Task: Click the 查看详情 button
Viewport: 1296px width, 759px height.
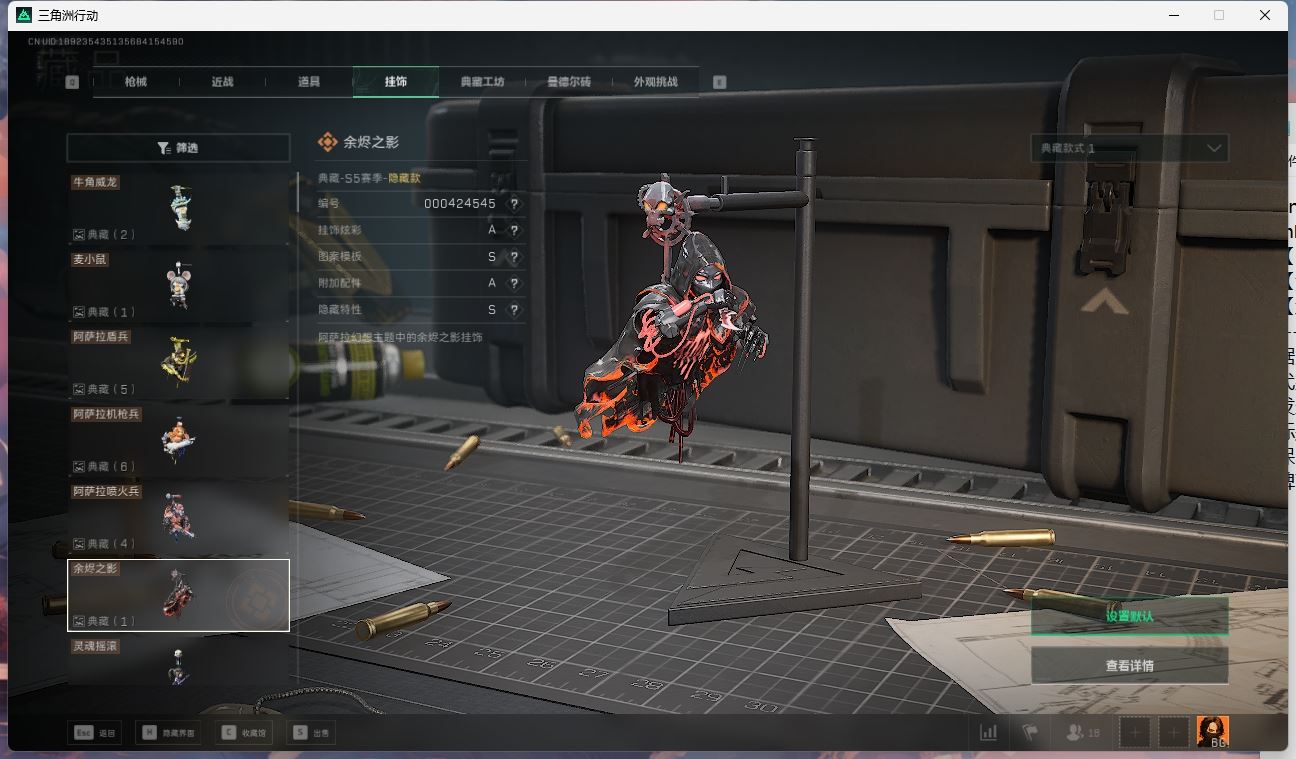Action: pyautogui.click(x=1129, y=666)
